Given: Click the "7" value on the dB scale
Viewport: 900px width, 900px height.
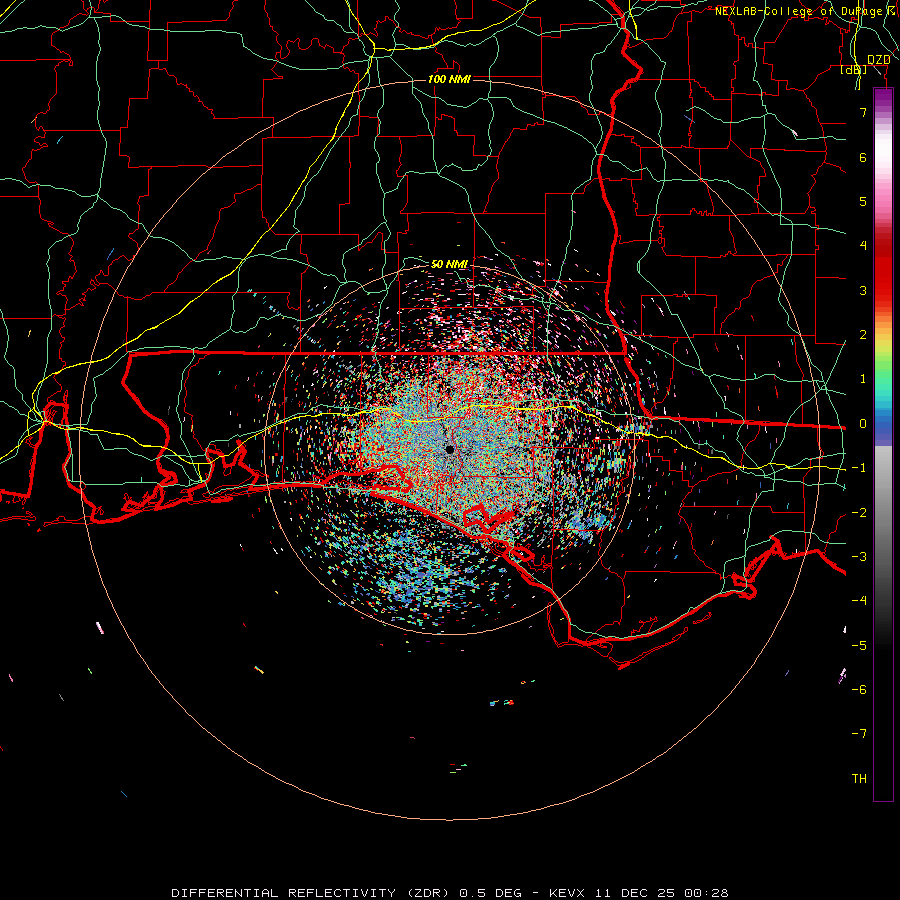Looking at the screenshot, I should (863, 112).
